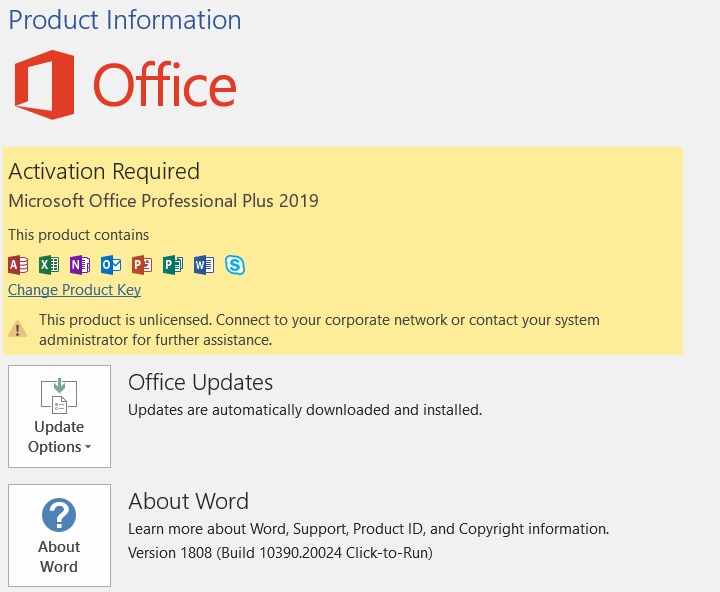Select 'Learn more about Word, Support' description
This screenshot has width=720, height=592.
[x=368, y=529]
